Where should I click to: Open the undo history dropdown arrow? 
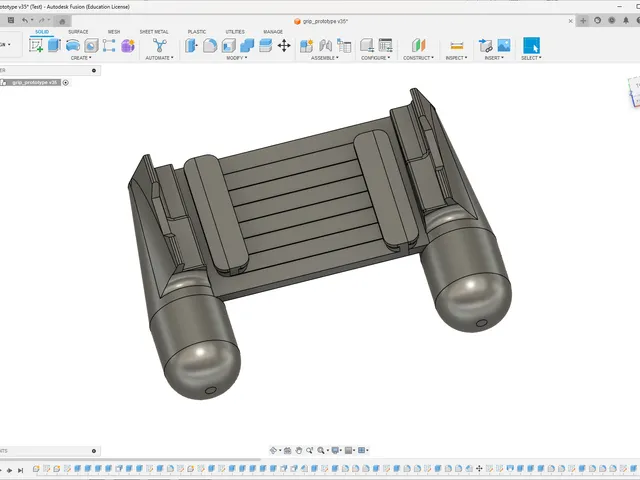click(x=32, y=20)
